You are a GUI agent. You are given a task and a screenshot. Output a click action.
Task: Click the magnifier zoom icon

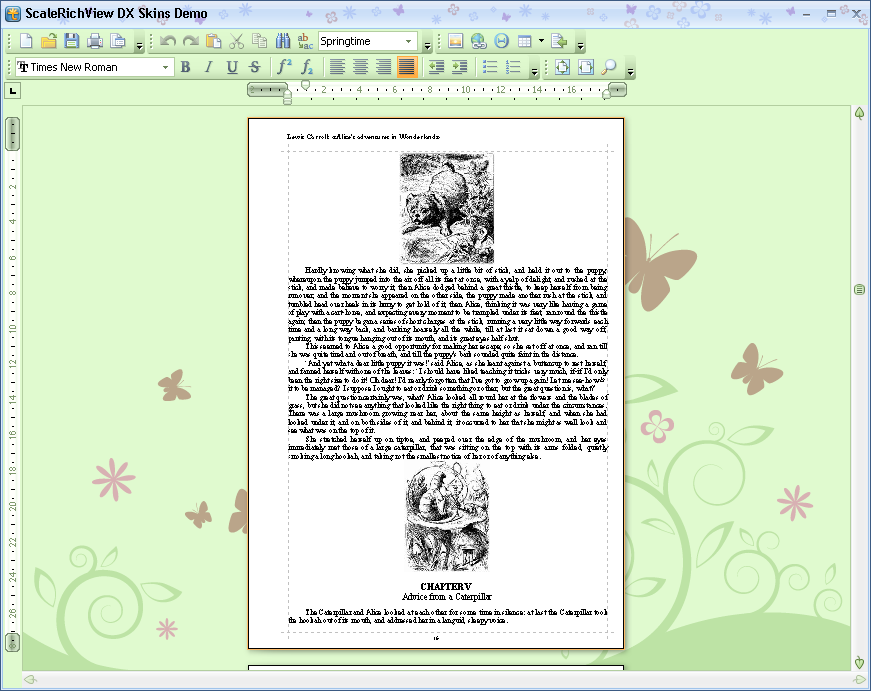[x=608, y=67]
